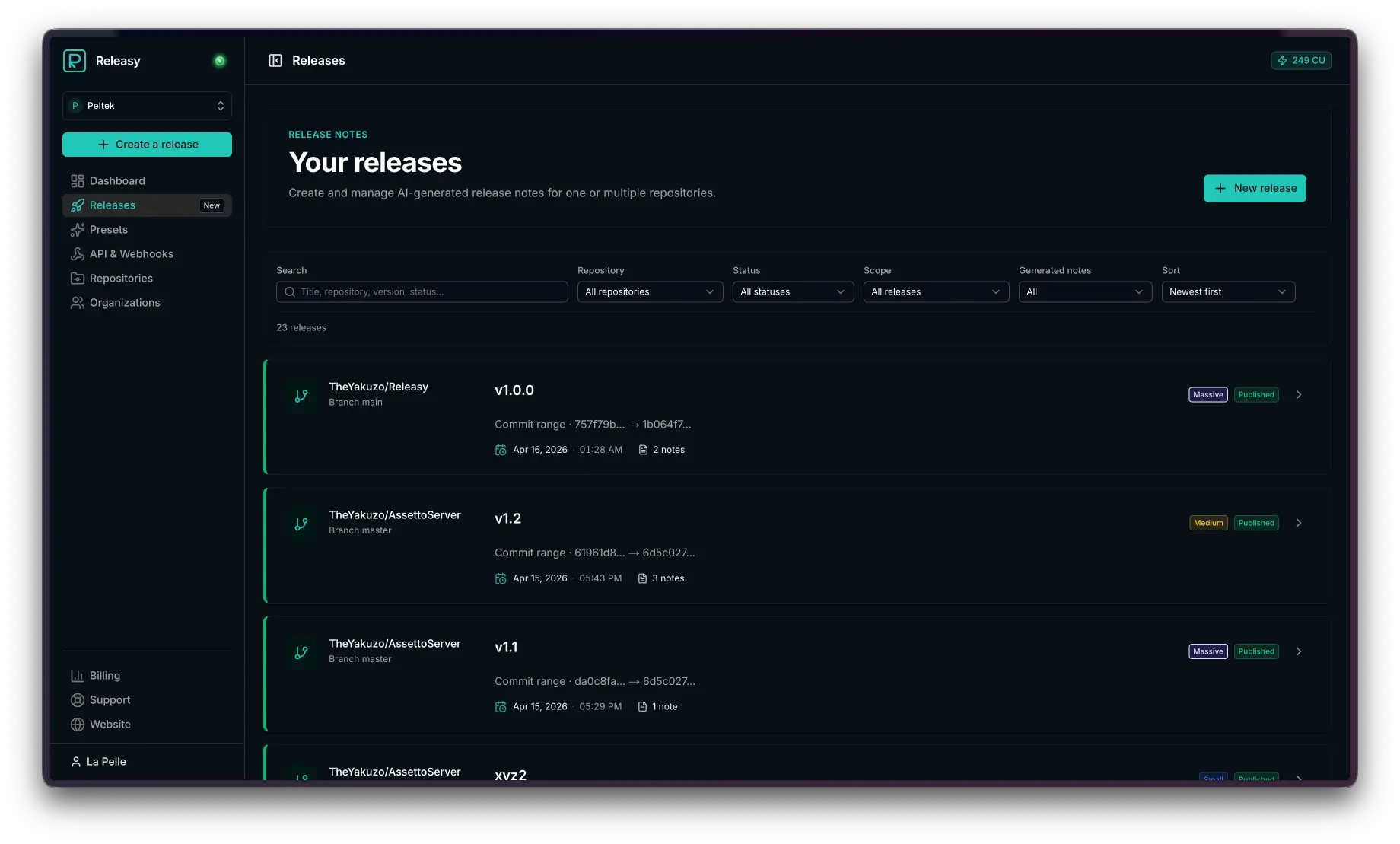The height and width of the screenshot is (844, 1400).
Task: Expand the Generated notes All dropdown
Action: [1085, 292]
